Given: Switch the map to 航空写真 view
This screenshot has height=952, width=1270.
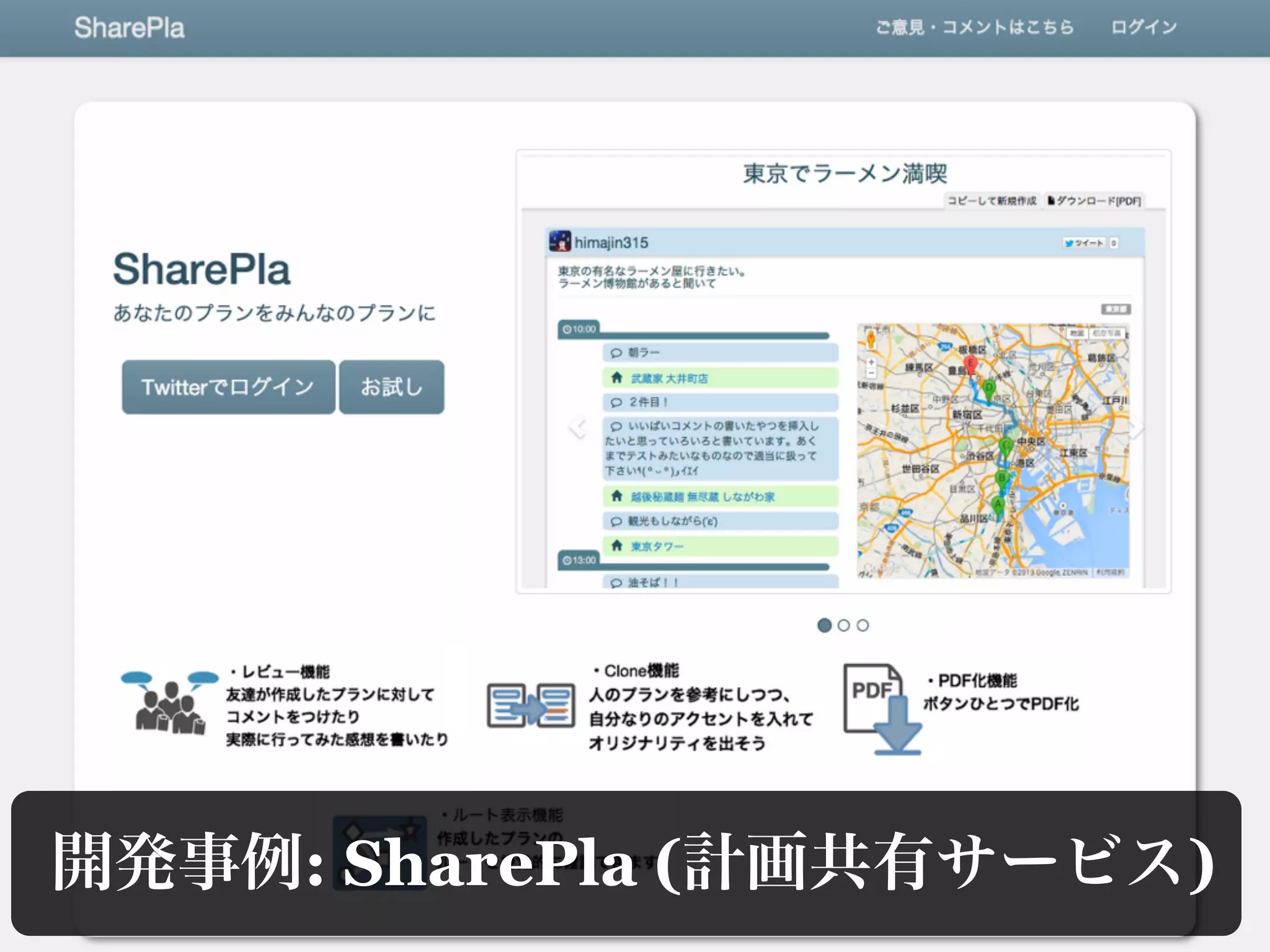Looking at the screenshot, I should pos(1106,333).
